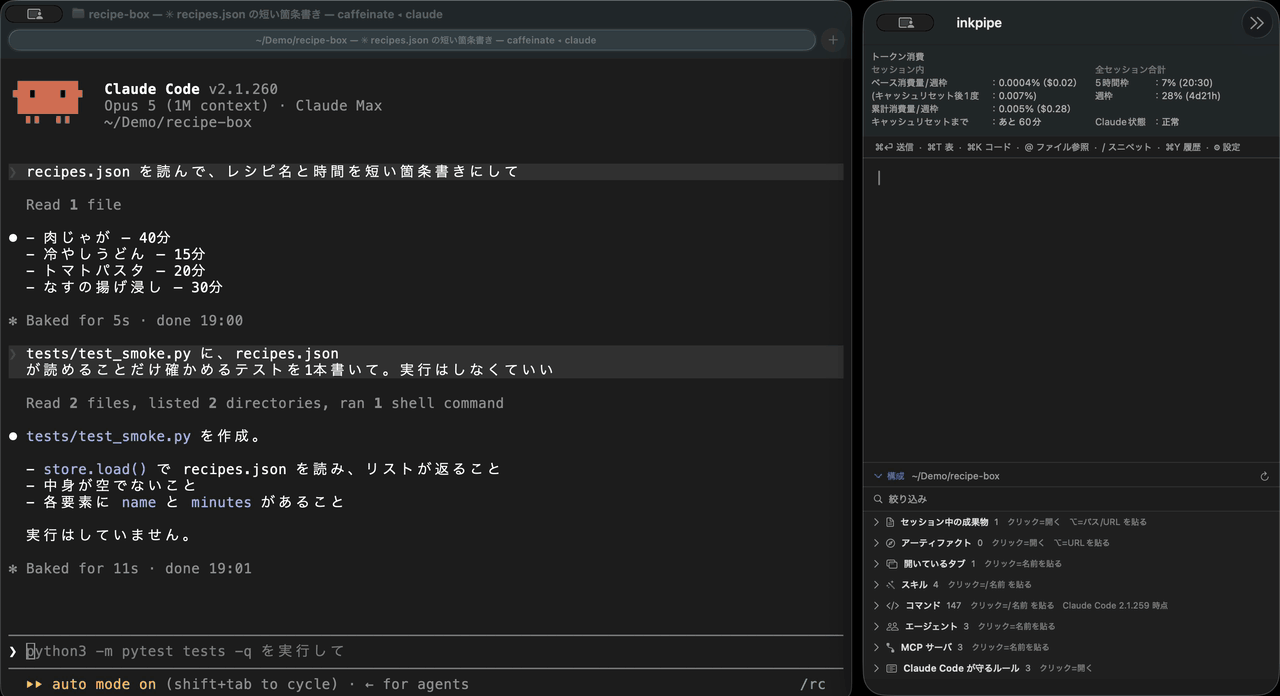Click the Claude Code が守るルール row label

pos(961,668)
